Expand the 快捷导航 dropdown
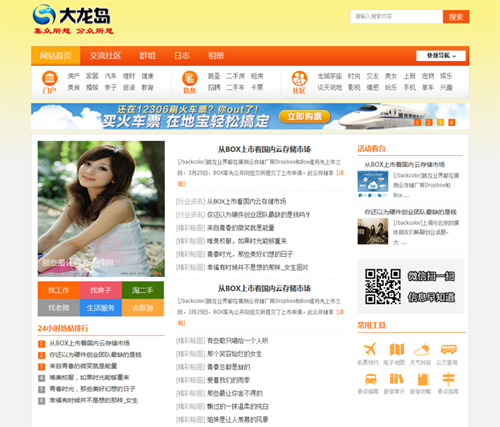Viewport: 500px width, 427px height. [x=441, y=56]
